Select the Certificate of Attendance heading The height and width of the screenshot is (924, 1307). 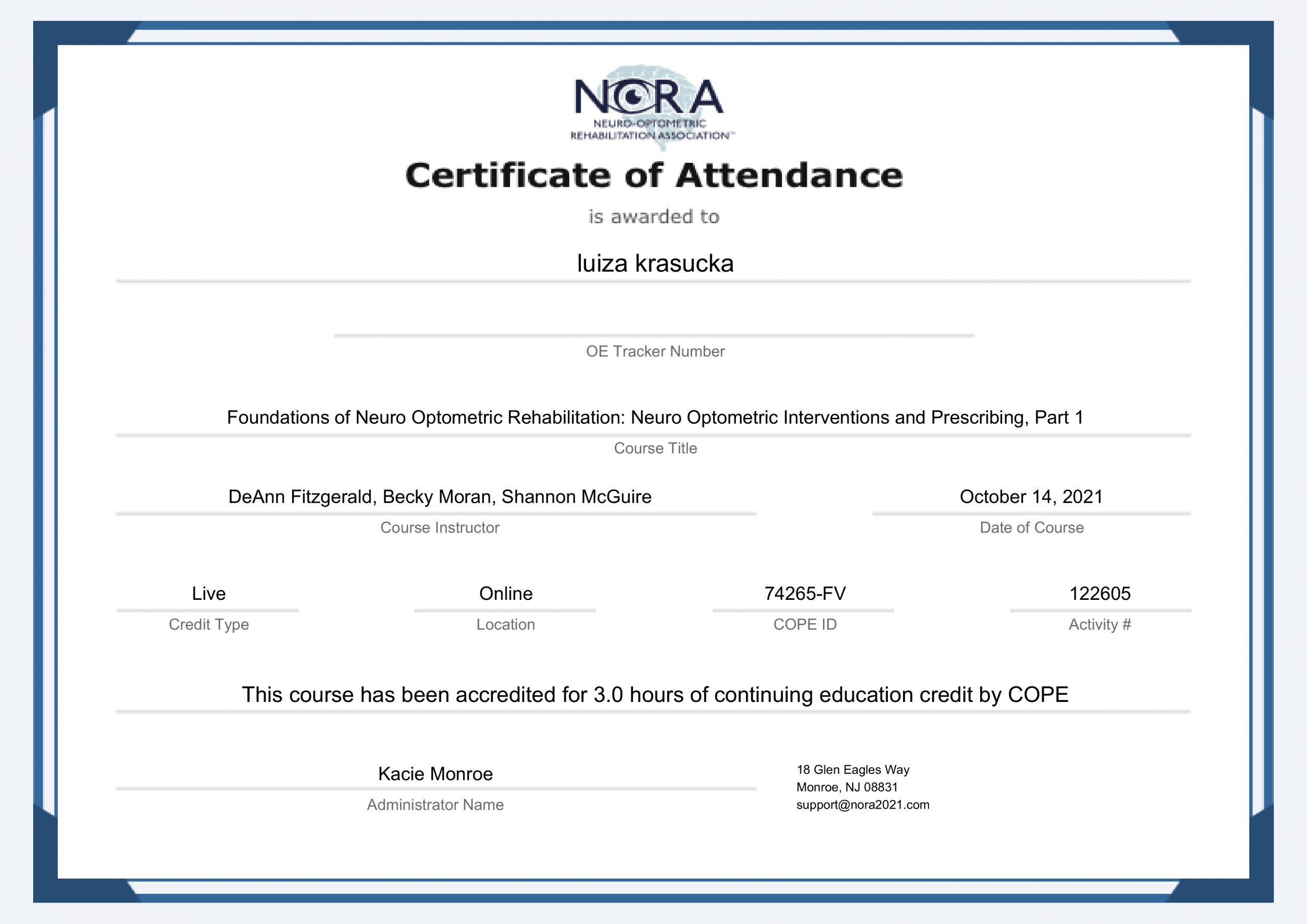[653, 175]
